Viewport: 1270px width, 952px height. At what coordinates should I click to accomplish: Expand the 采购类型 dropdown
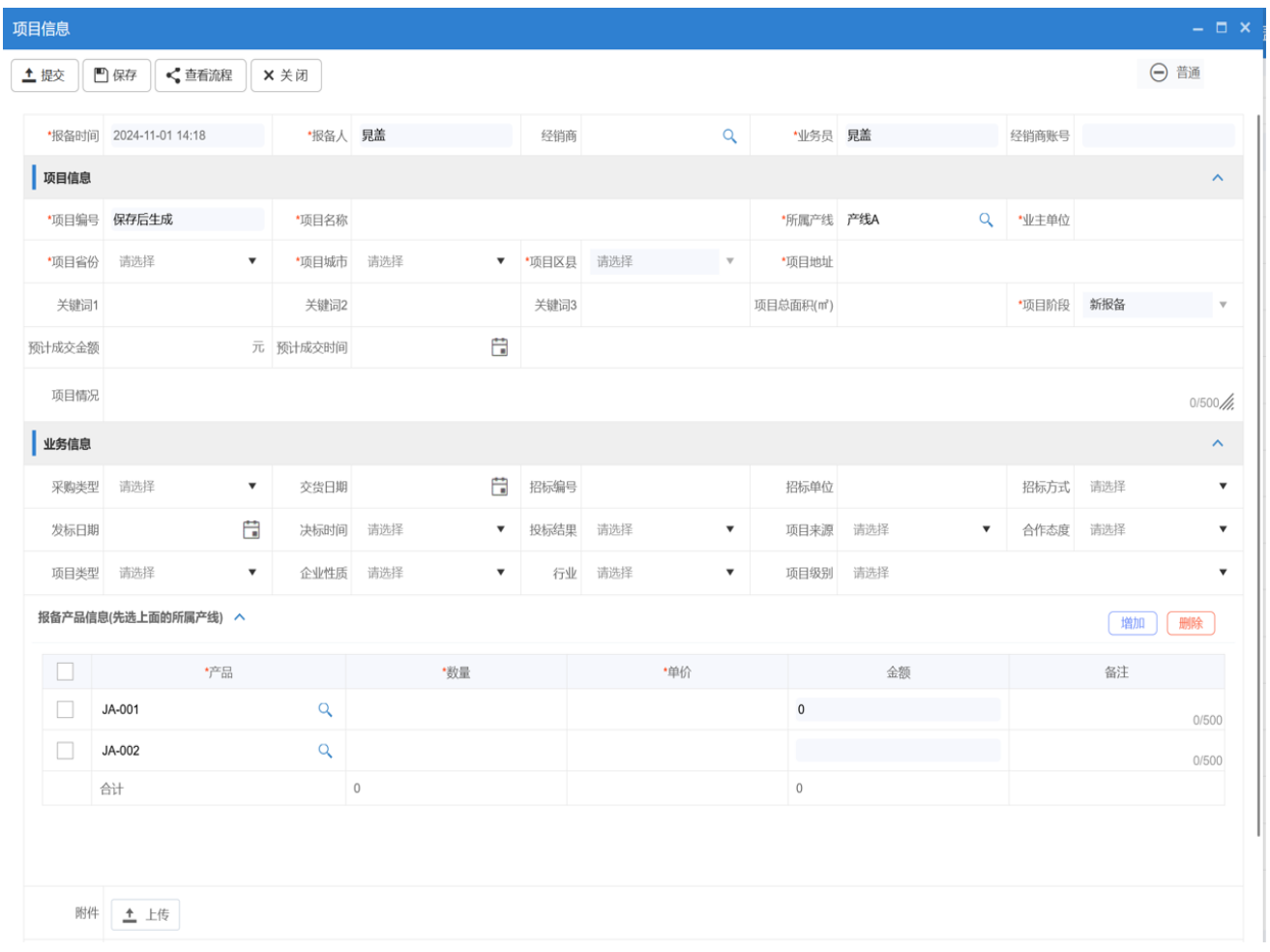click(x=184, y=487)
